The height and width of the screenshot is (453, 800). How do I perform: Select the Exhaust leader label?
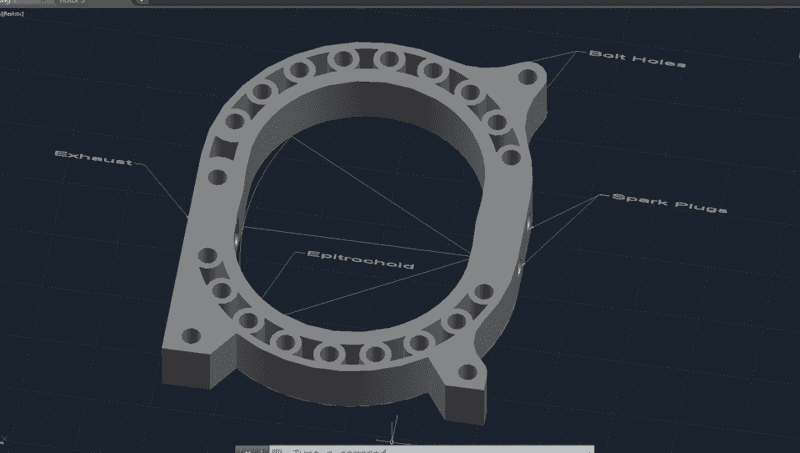tap(94, 158)
